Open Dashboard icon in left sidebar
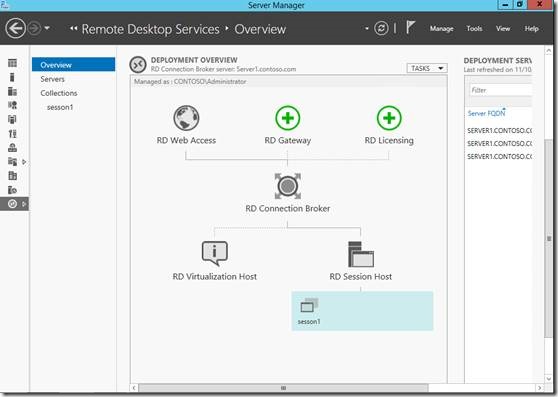558x397 pixels. pyautogui.click(x=12, y=63)
